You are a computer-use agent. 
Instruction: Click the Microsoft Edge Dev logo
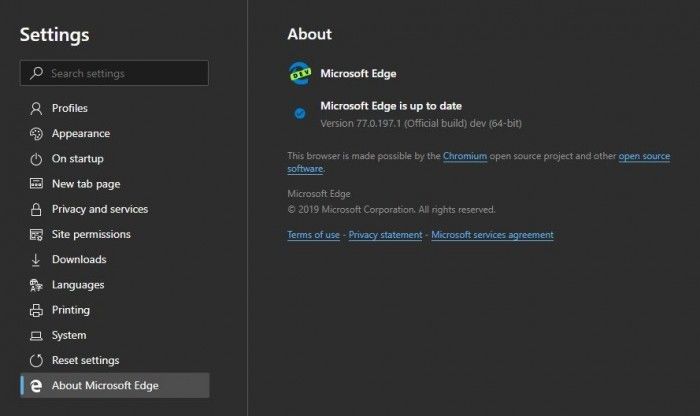tap(300, 74)
